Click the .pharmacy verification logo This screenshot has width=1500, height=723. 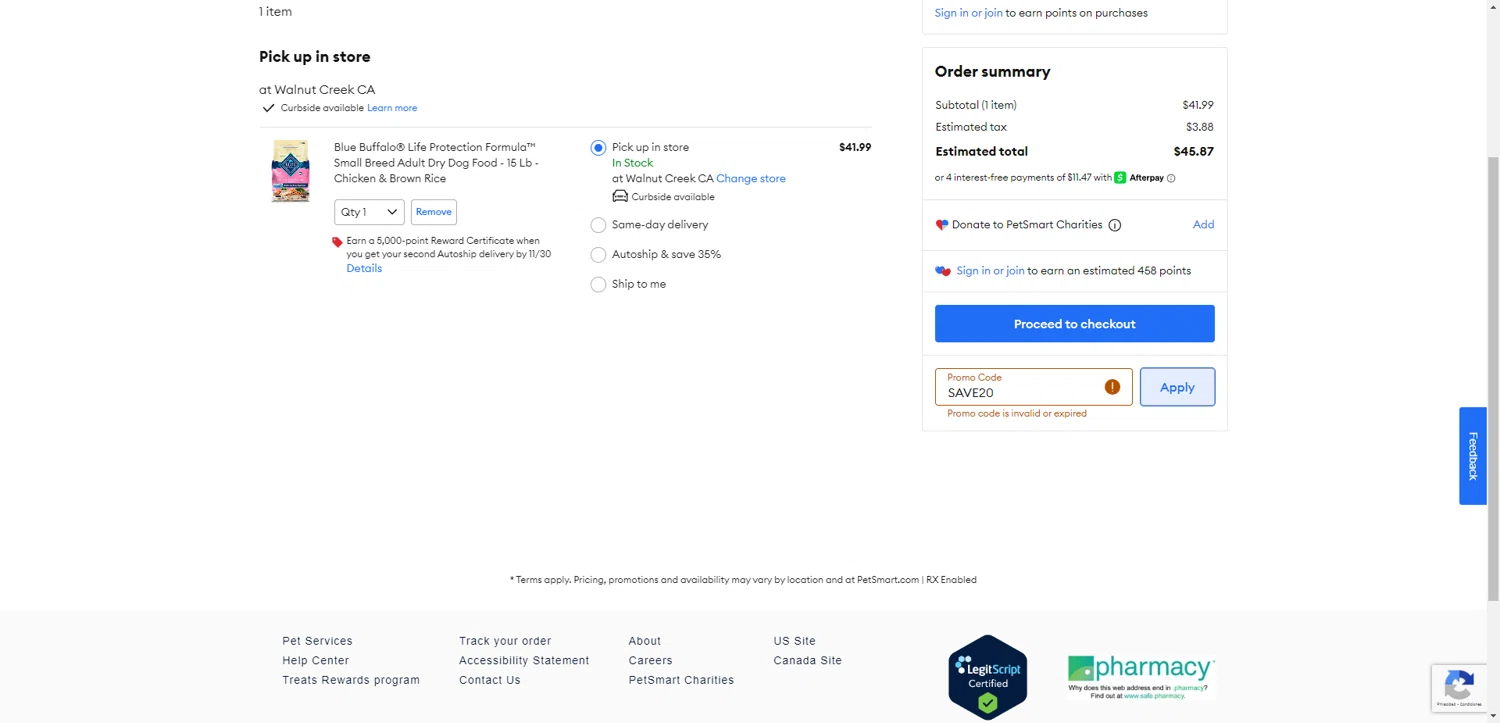[1141, 677]
